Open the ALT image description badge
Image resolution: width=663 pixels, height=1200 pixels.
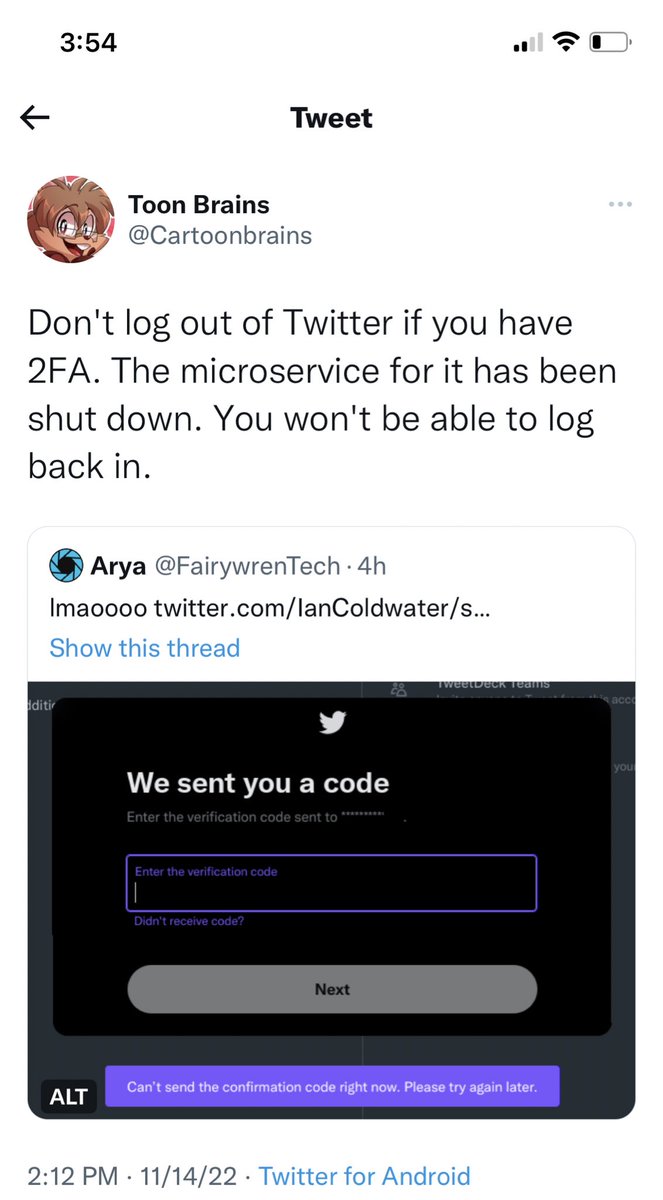pyautogui.click(x=68, y=1096)
